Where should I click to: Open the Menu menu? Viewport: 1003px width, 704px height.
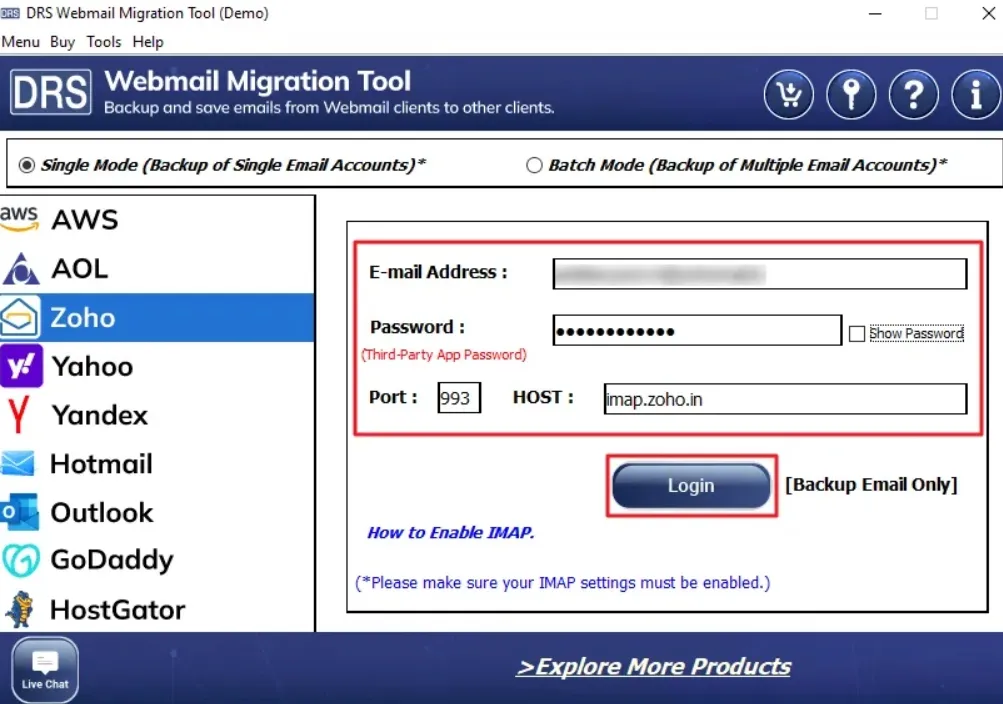(20, 42)
